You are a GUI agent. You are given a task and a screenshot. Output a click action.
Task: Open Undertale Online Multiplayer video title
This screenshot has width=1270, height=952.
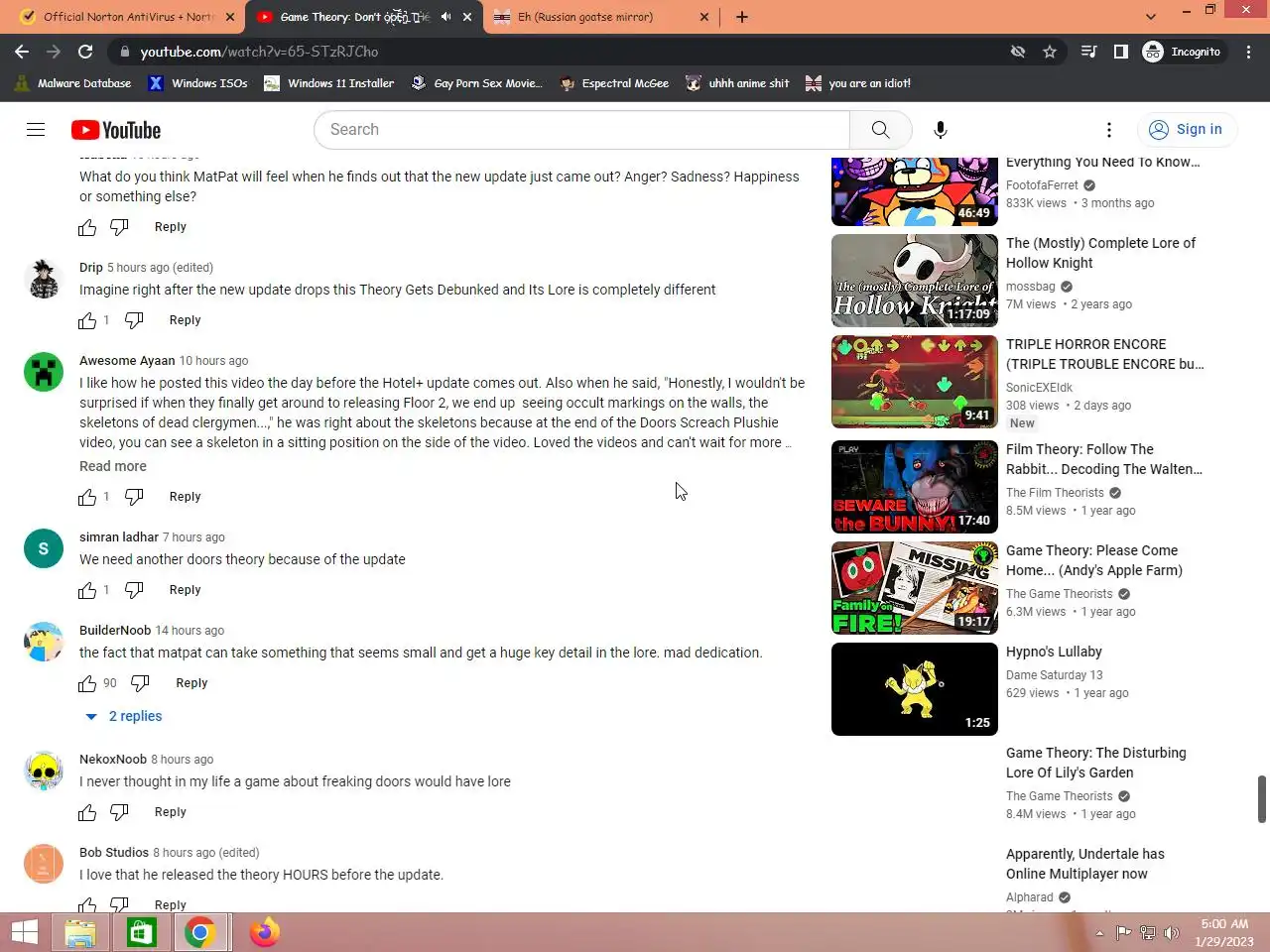1085,864
